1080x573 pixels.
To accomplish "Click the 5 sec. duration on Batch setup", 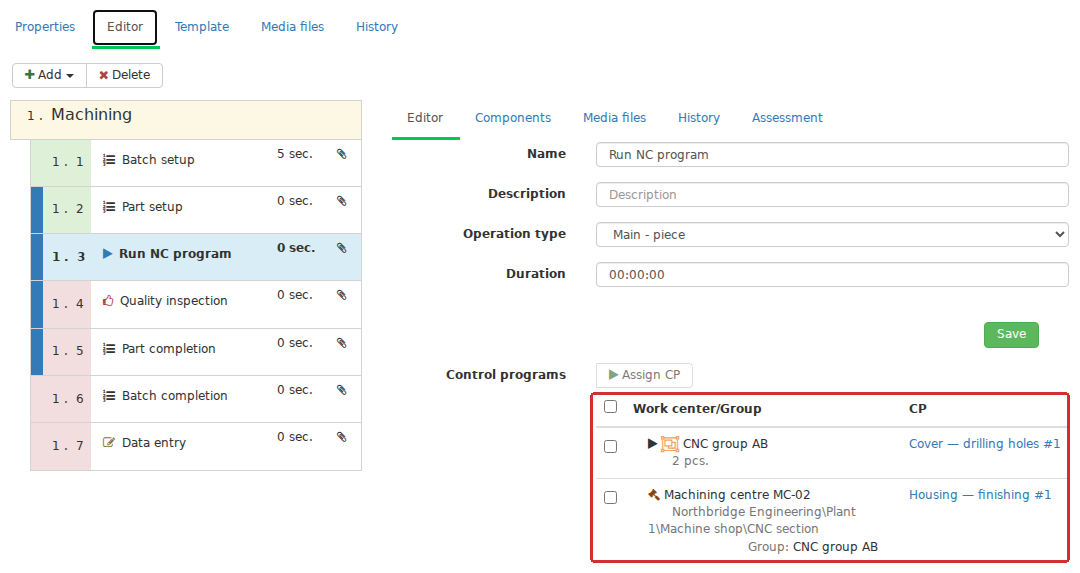I will click(295, 154).
